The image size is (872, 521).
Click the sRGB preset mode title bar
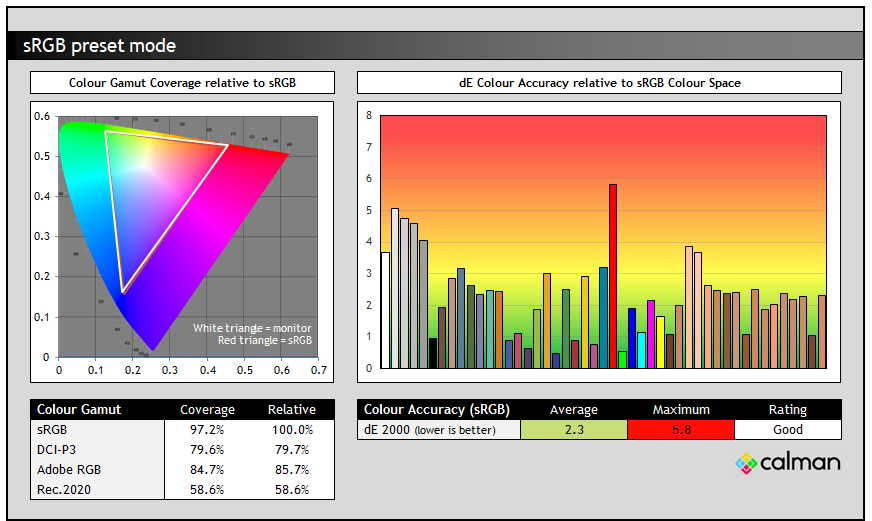click(x=435, y=46)
